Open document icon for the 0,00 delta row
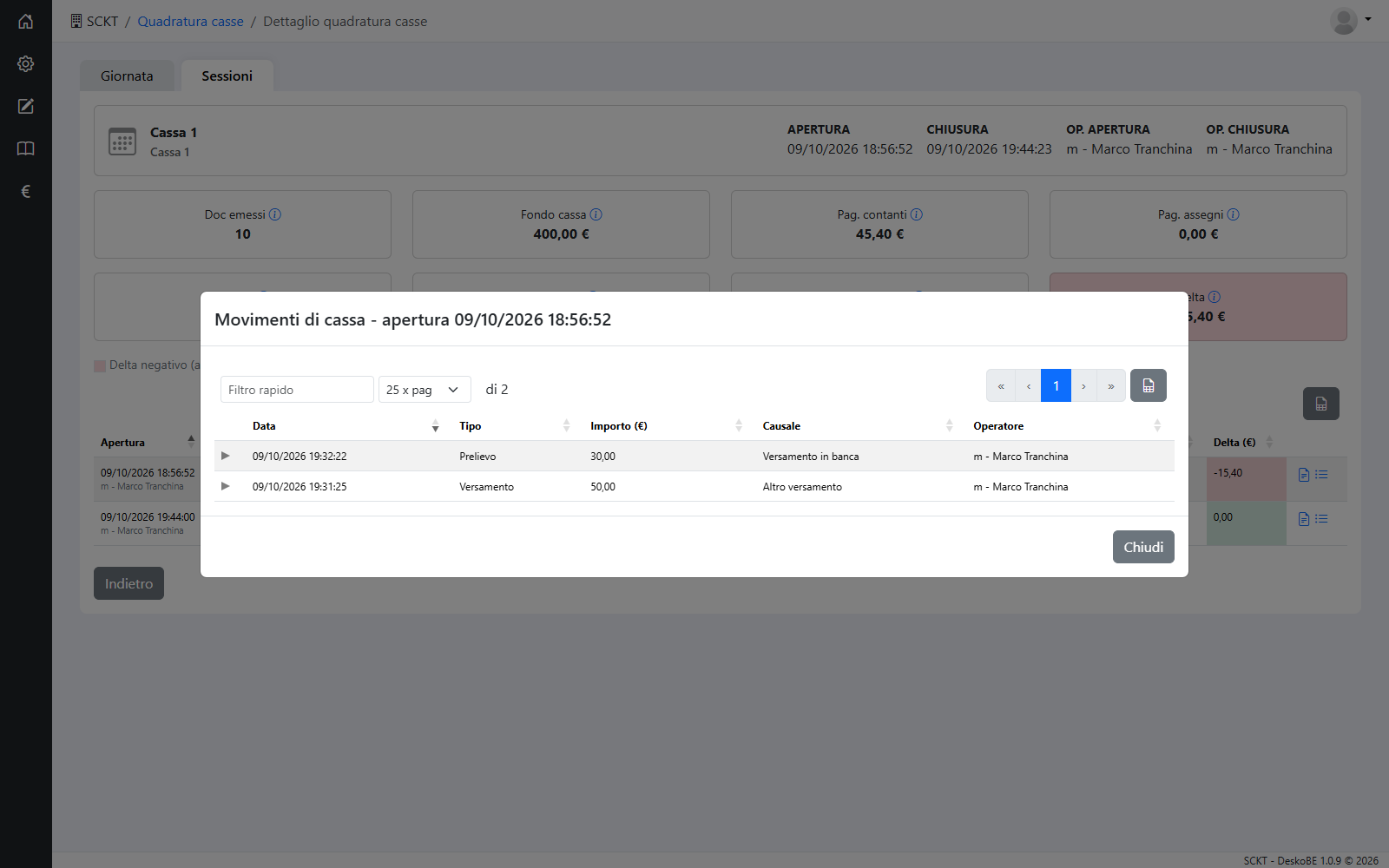Screen dimensions: 1389x868 (1303, 519)
